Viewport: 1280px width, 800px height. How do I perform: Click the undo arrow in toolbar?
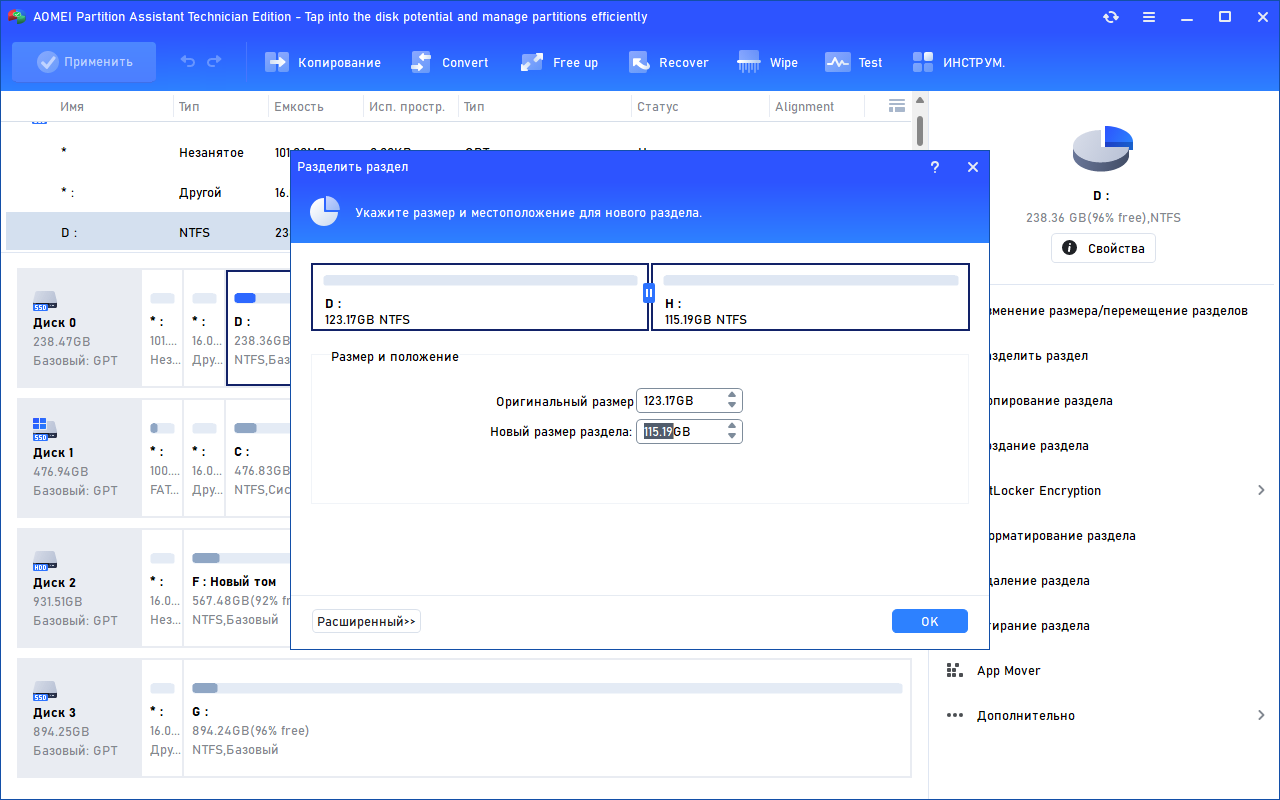[188, 62]
